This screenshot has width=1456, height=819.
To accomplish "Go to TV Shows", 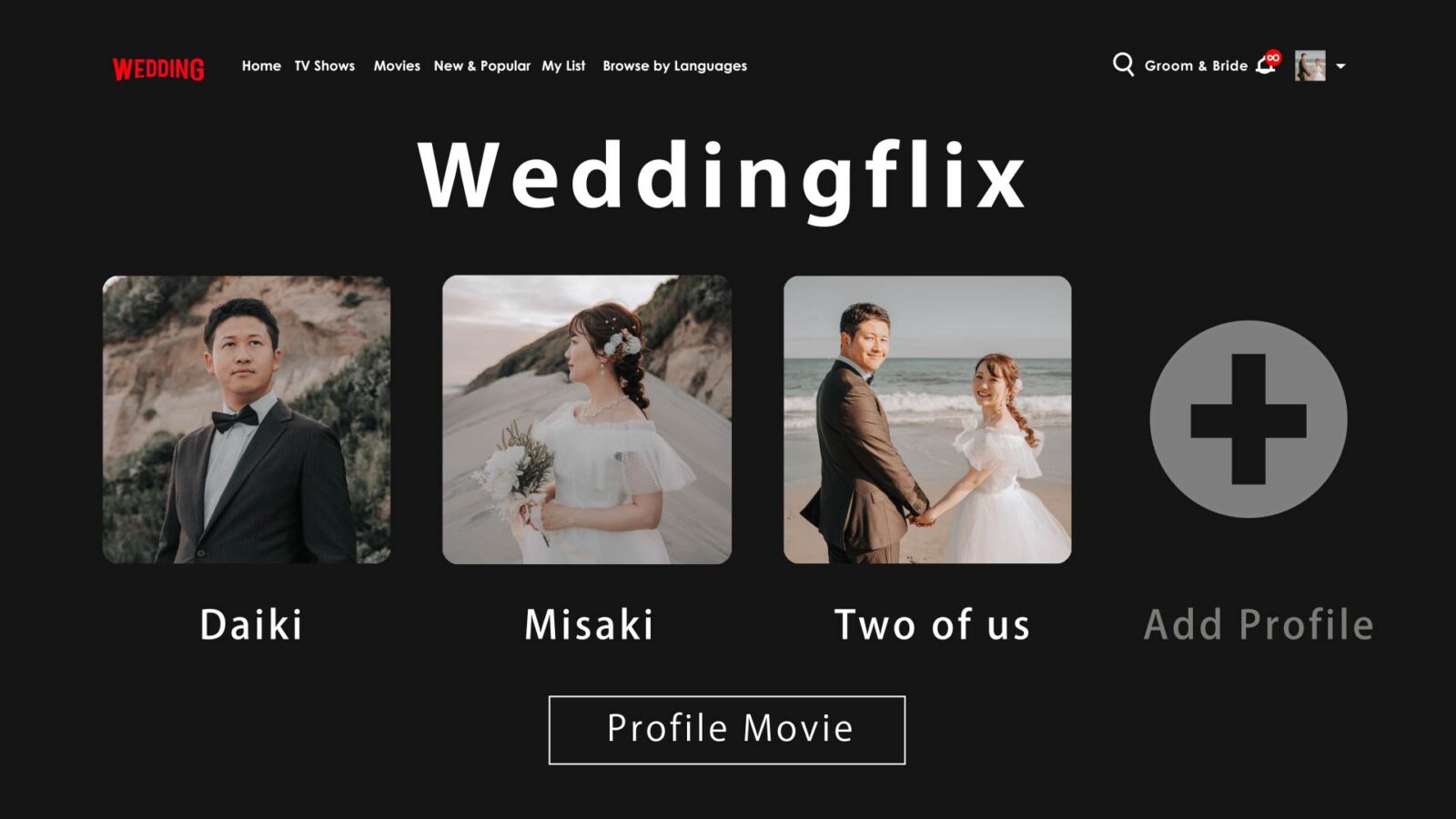I will [x=324, y=66].
